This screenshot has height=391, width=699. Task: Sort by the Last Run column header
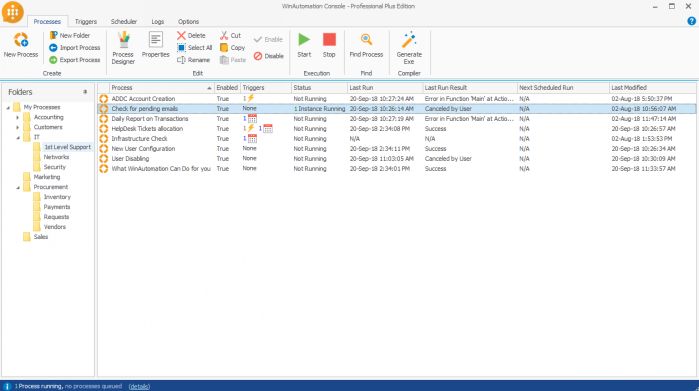[385, 88]
